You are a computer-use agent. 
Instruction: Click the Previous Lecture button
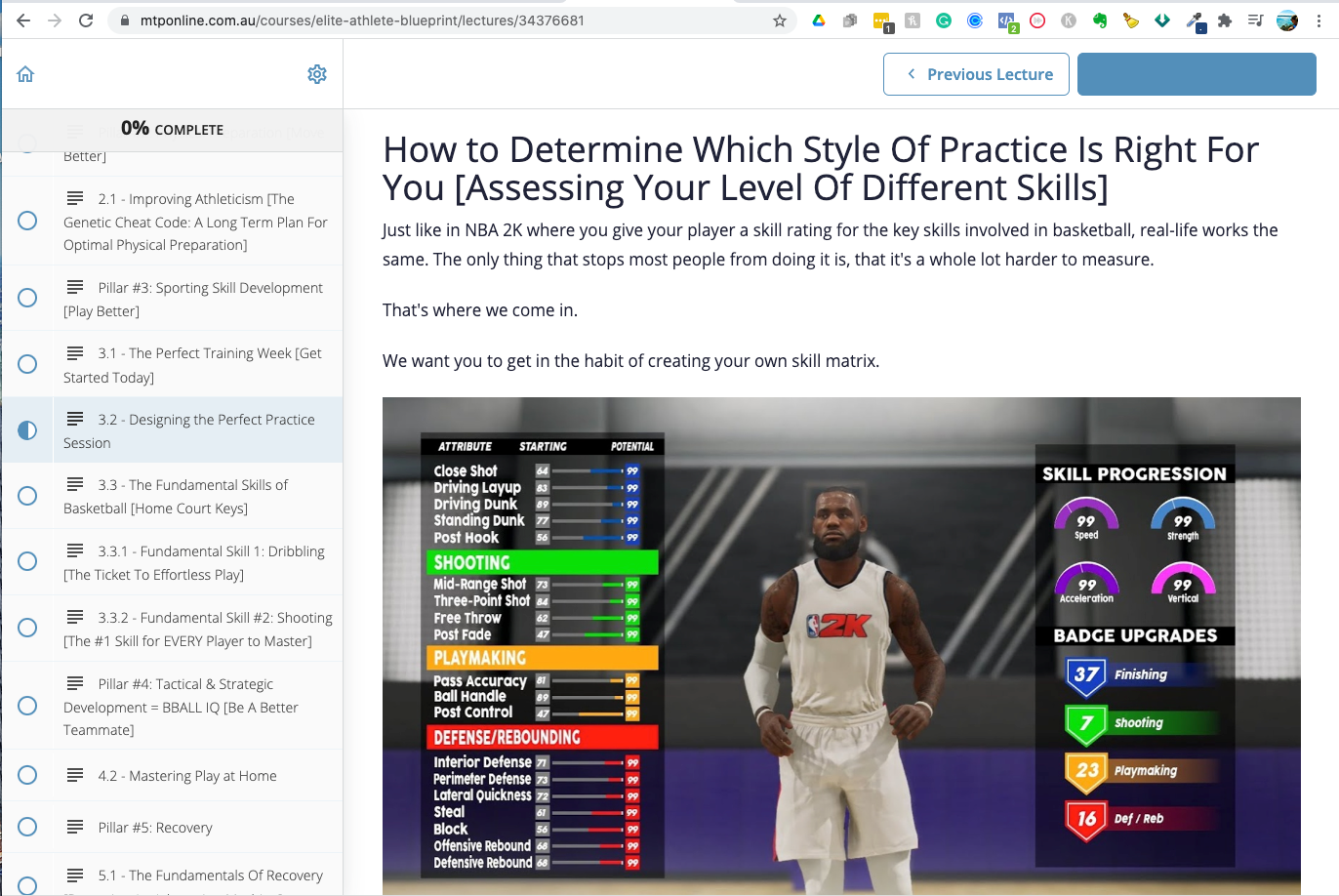click(976, 73)
